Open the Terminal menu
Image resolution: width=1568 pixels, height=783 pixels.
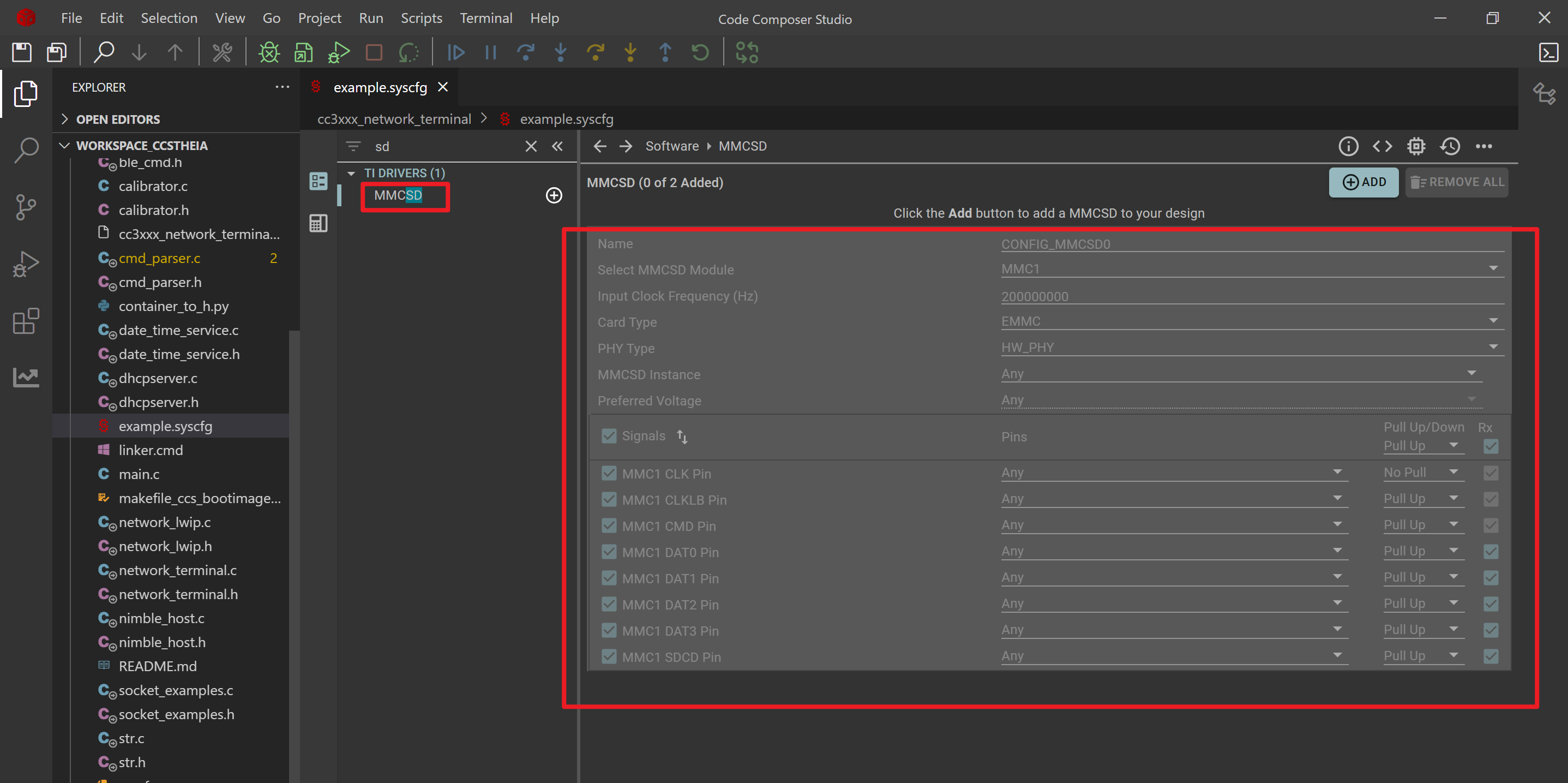tap(486, 18)
